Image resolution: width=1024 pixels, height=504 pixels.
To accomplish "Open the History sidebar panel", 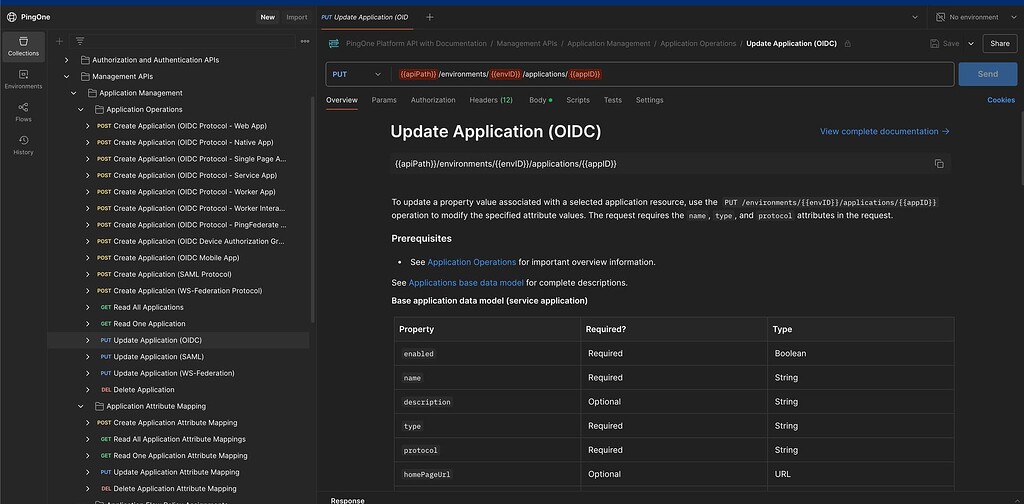I will pyautogui.click(x=23, y=145).
